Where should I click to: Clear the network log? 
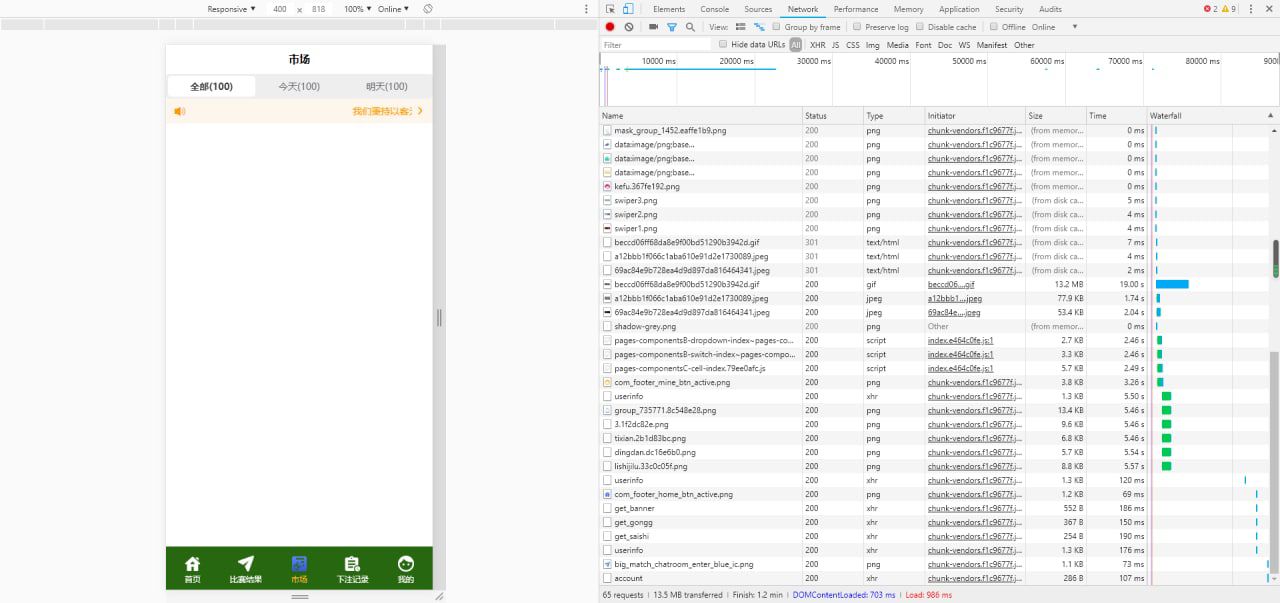point(628,27)
